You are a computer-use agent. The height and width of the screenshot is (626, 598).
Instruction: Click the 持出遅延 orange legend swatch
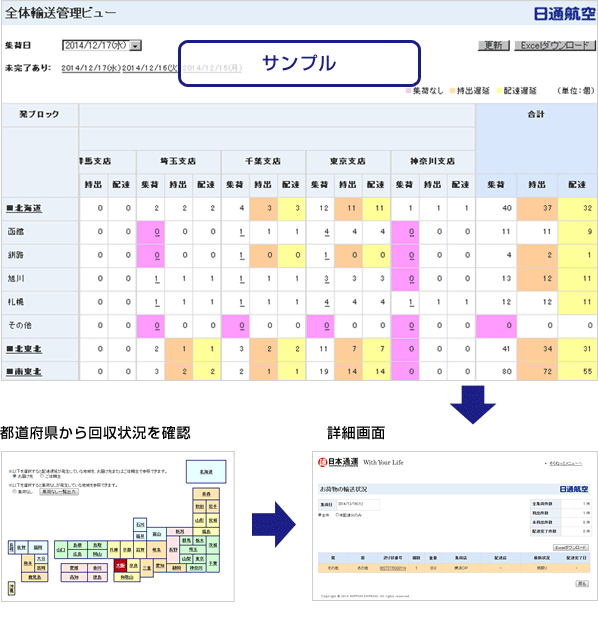pos(452,91)
